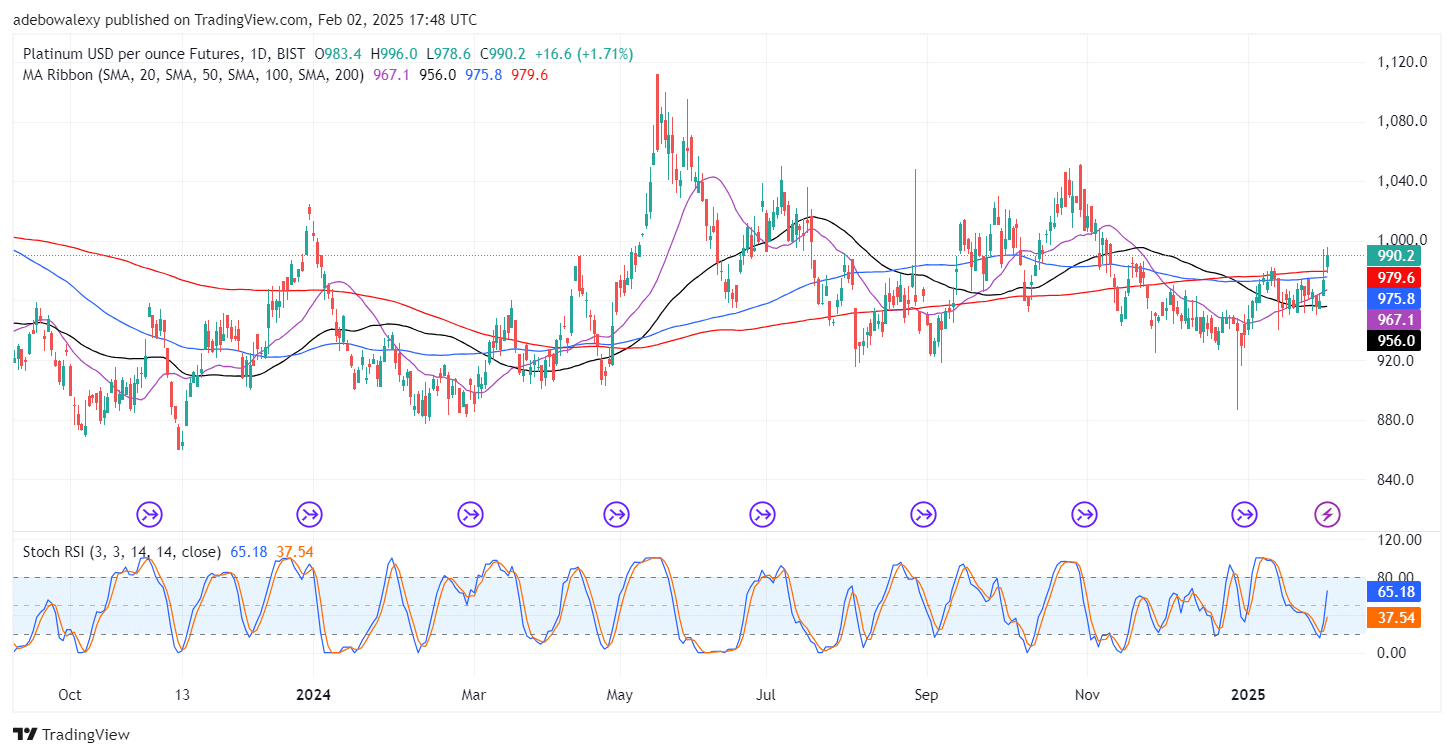Click the blue 975.8 SMA price label
This screenshot has height=756, width=1454.
[x=1392, y=299]
